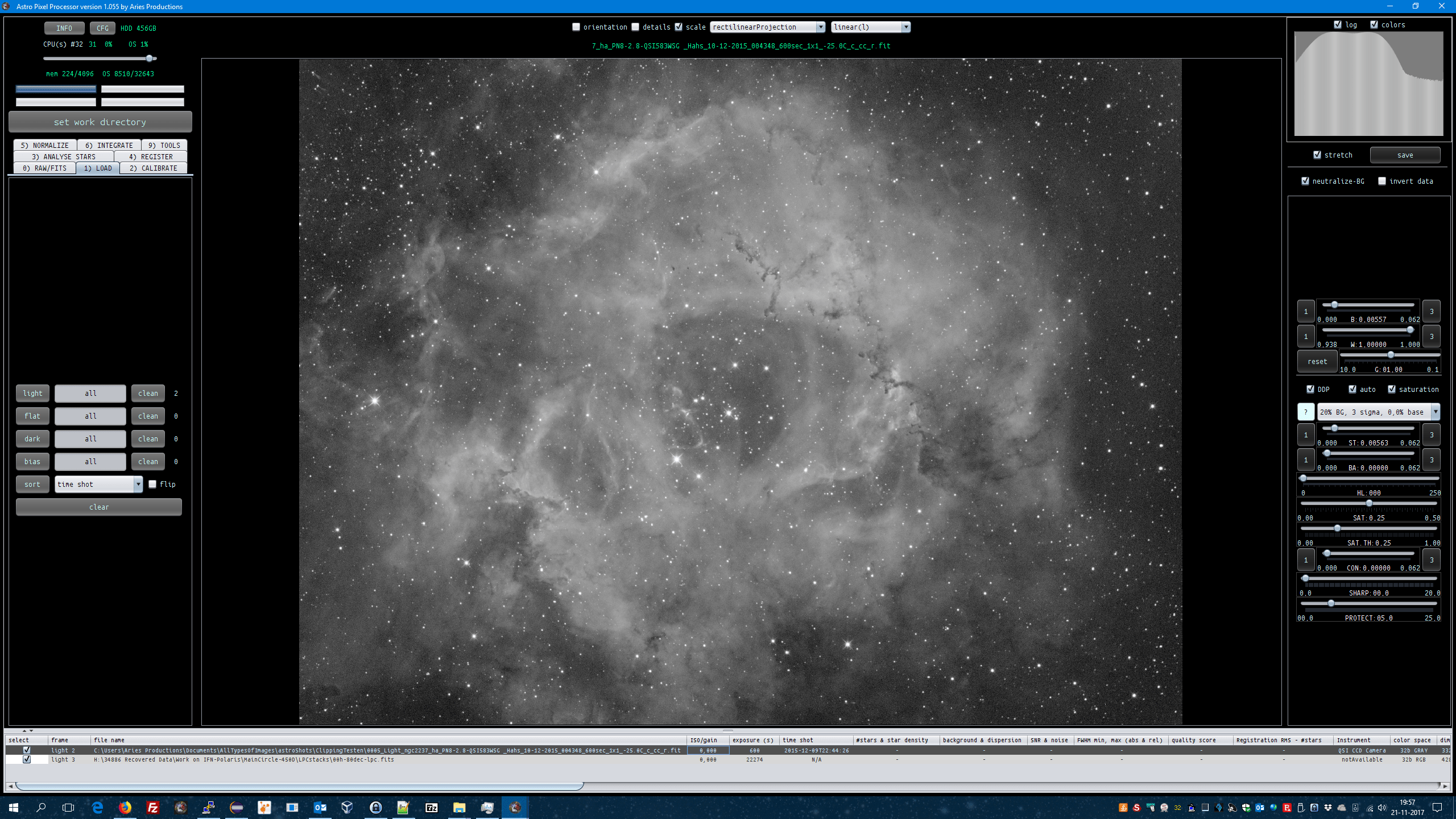This screenshot has height=819, width=1456.
Task: Switch to the 6) INTEGRATE tab
Action: click(109, 145)
